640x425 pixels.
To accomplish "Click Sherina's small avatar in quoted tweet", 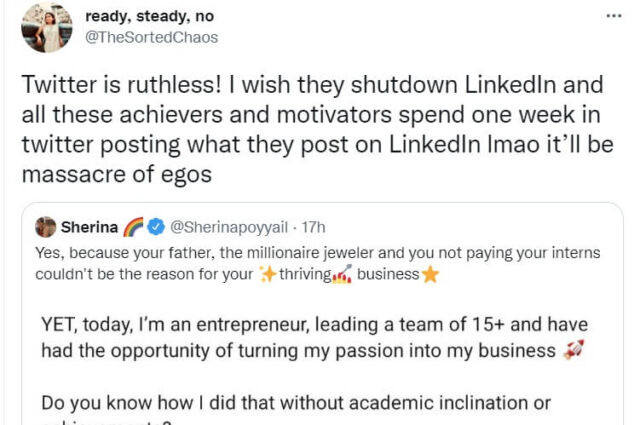I will 46,226.
